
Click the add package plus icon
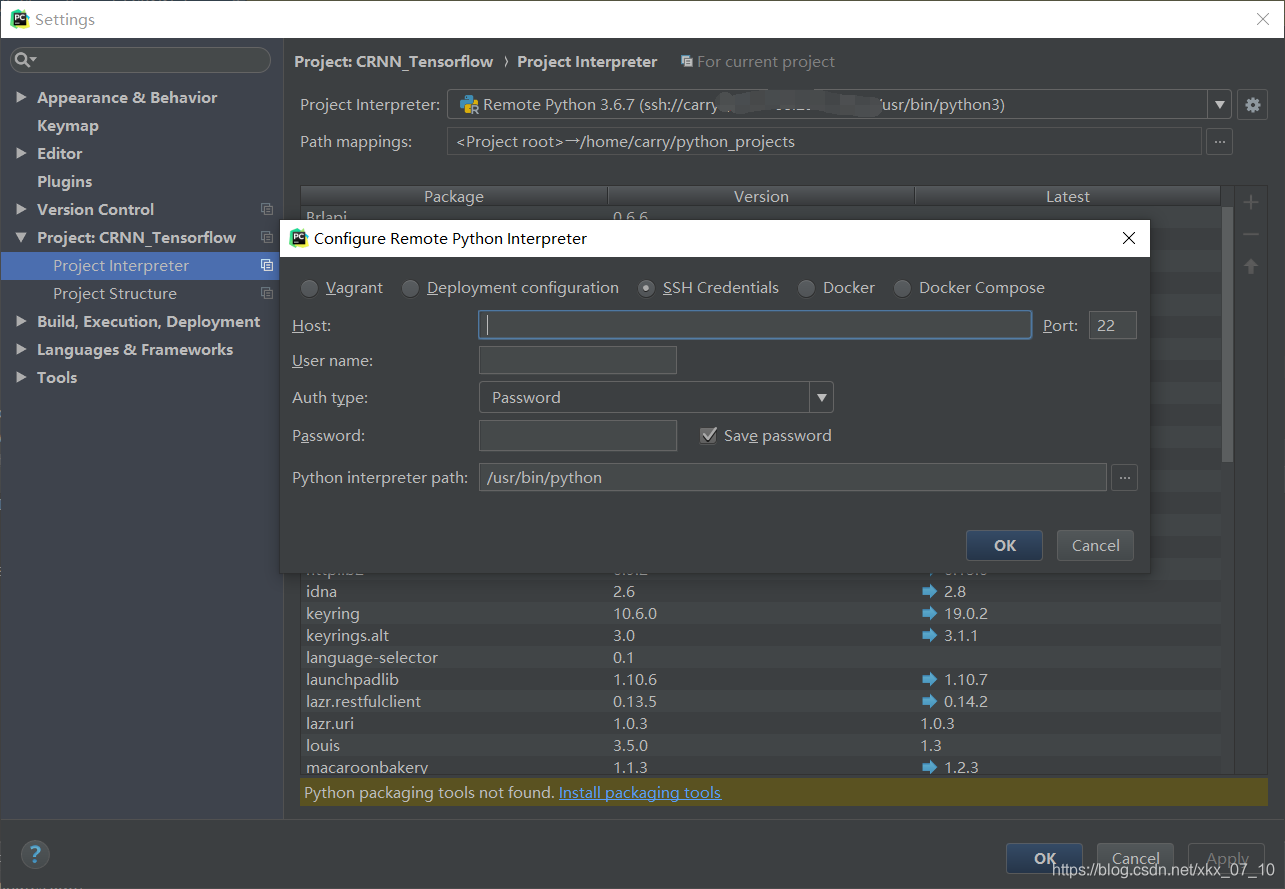(x=1251, y=203)
